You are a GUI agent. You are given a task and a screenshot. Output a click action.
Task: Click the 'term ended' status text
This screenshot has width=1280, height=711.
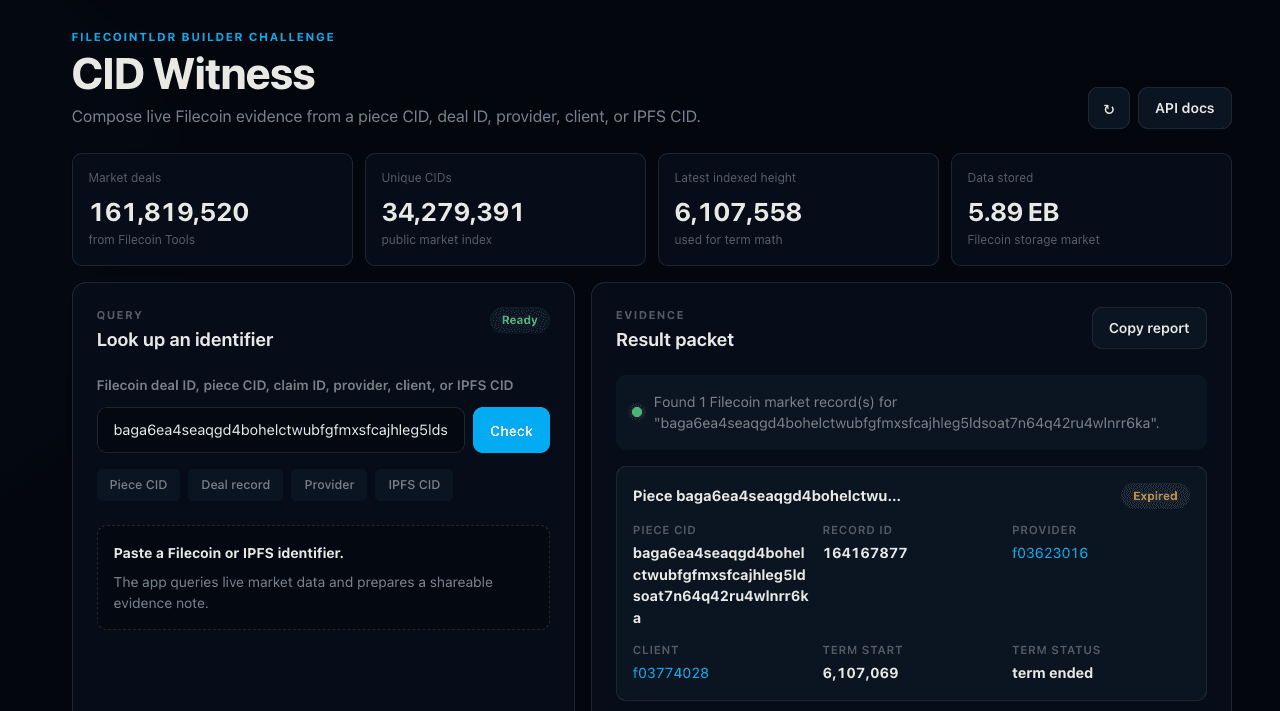tap(1052, 673)
